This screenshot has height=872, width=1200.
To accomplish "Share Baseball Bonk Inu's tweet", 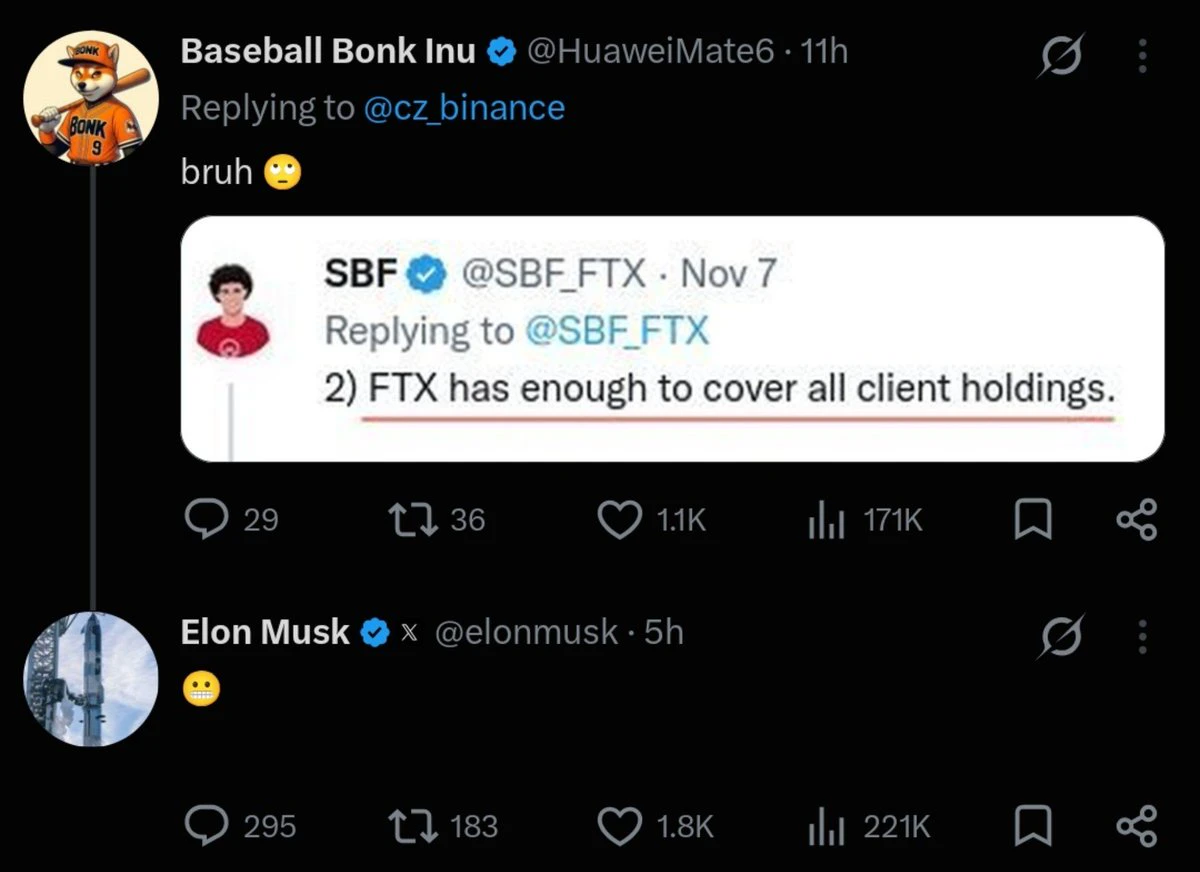I will (1135, 520).
